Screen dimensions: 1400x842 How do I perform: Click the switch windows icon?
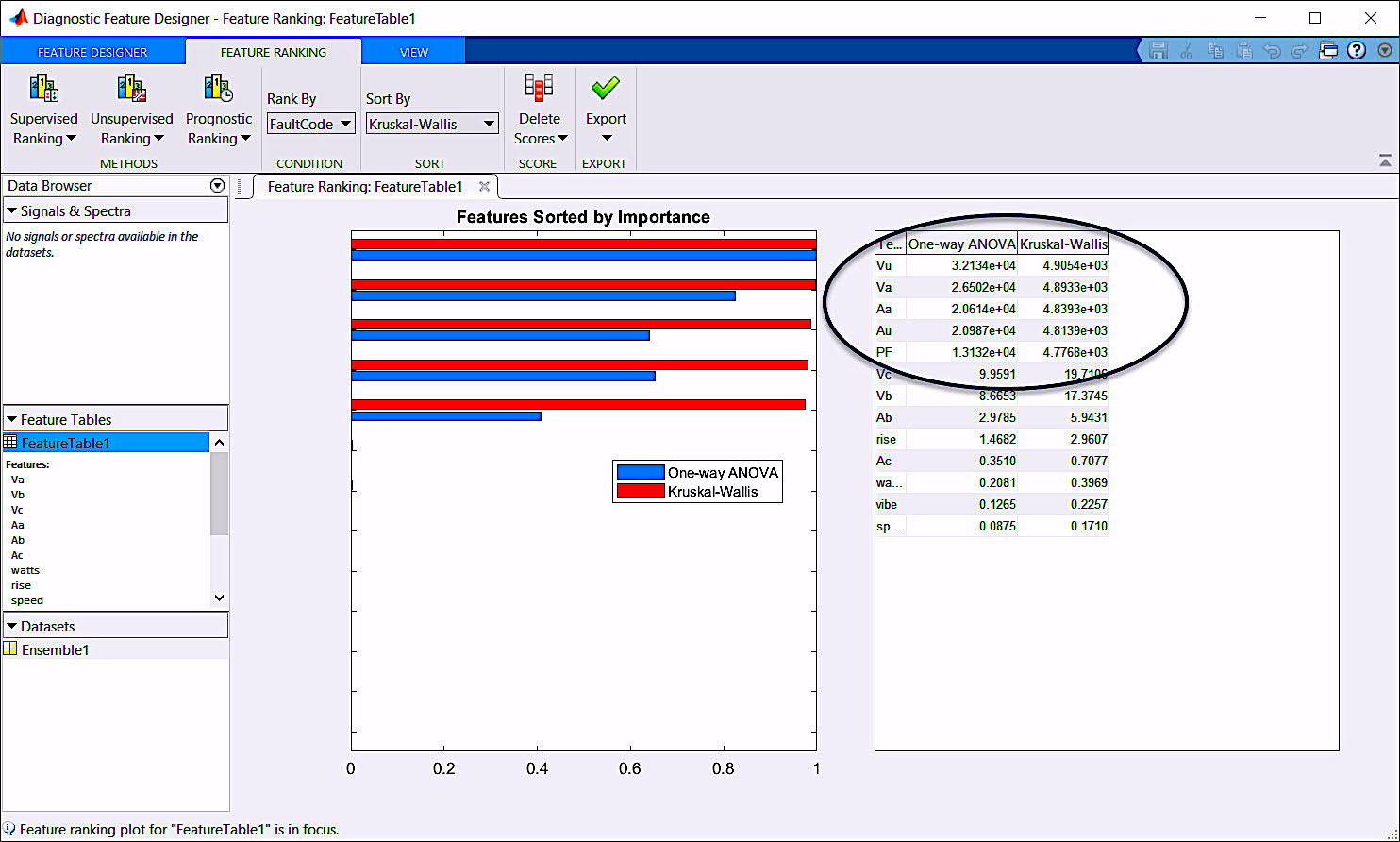point(1328,51)
